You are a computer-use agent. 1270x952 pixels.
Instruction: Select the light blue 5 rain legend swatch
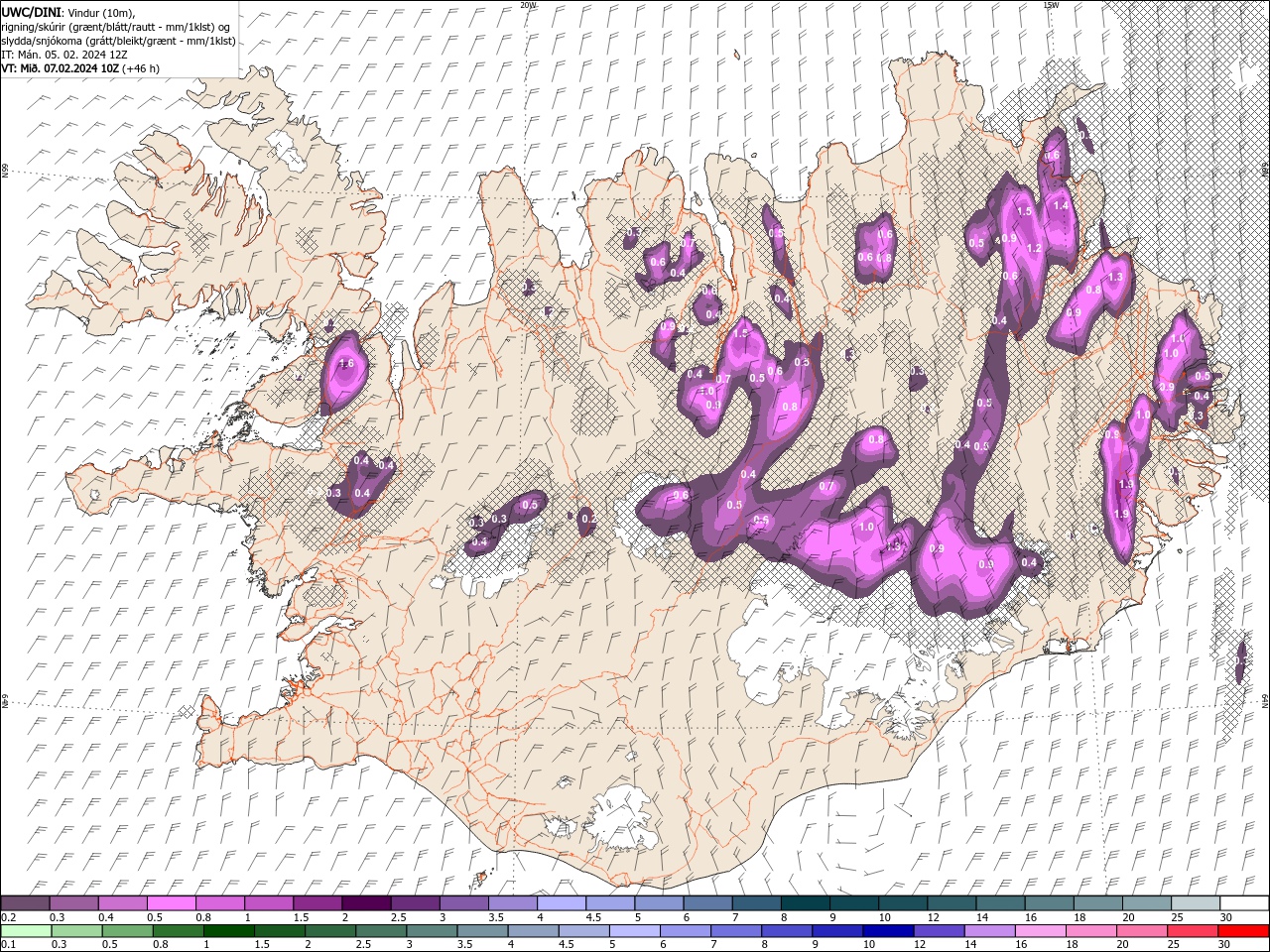tap(634, 931)
